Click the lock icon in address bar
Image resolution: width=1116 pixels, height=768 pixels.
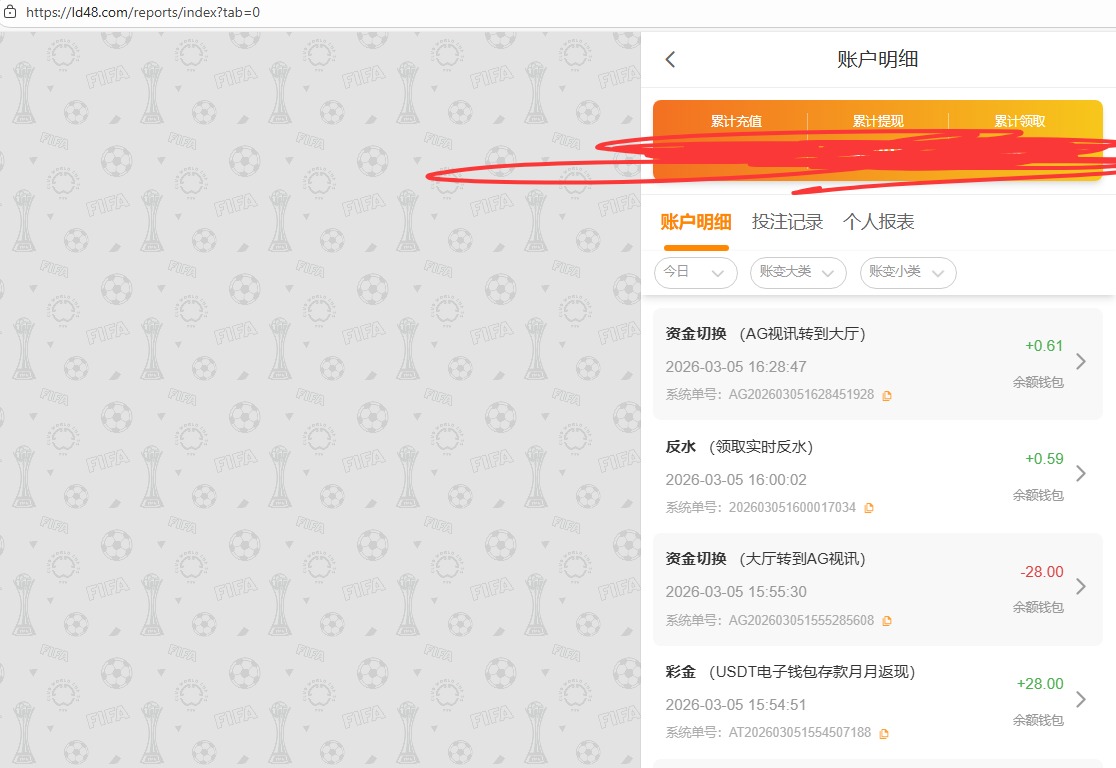(10, 13)
